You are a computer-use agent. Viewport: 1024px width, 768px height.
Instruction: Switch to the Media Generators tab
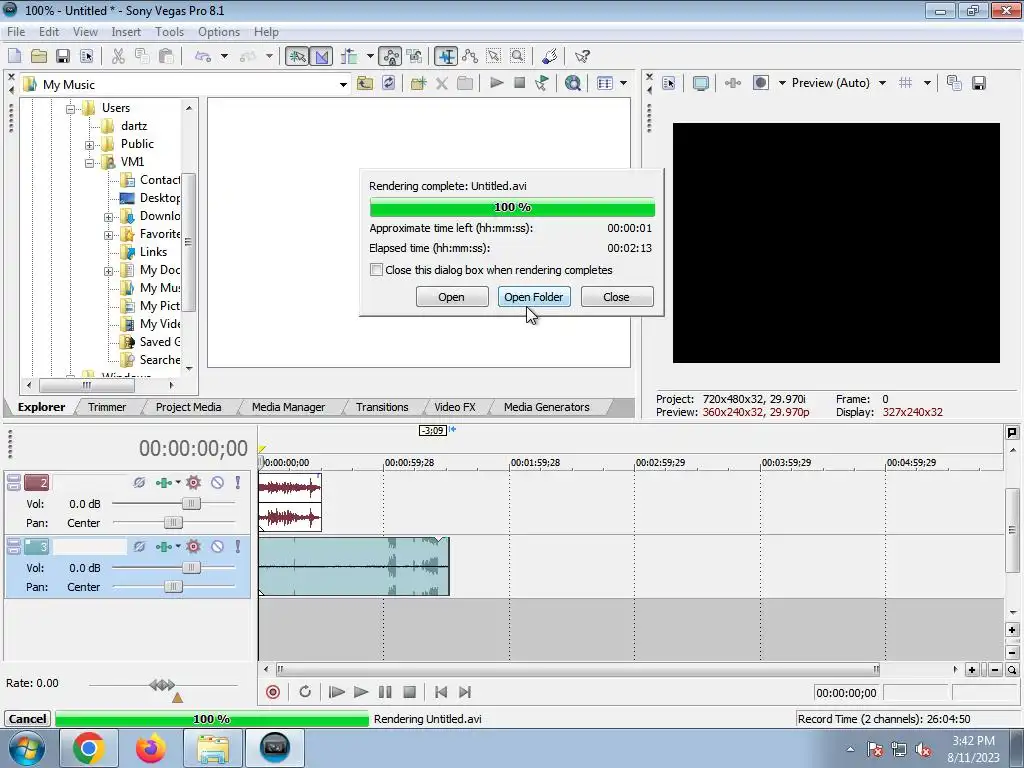547,407
